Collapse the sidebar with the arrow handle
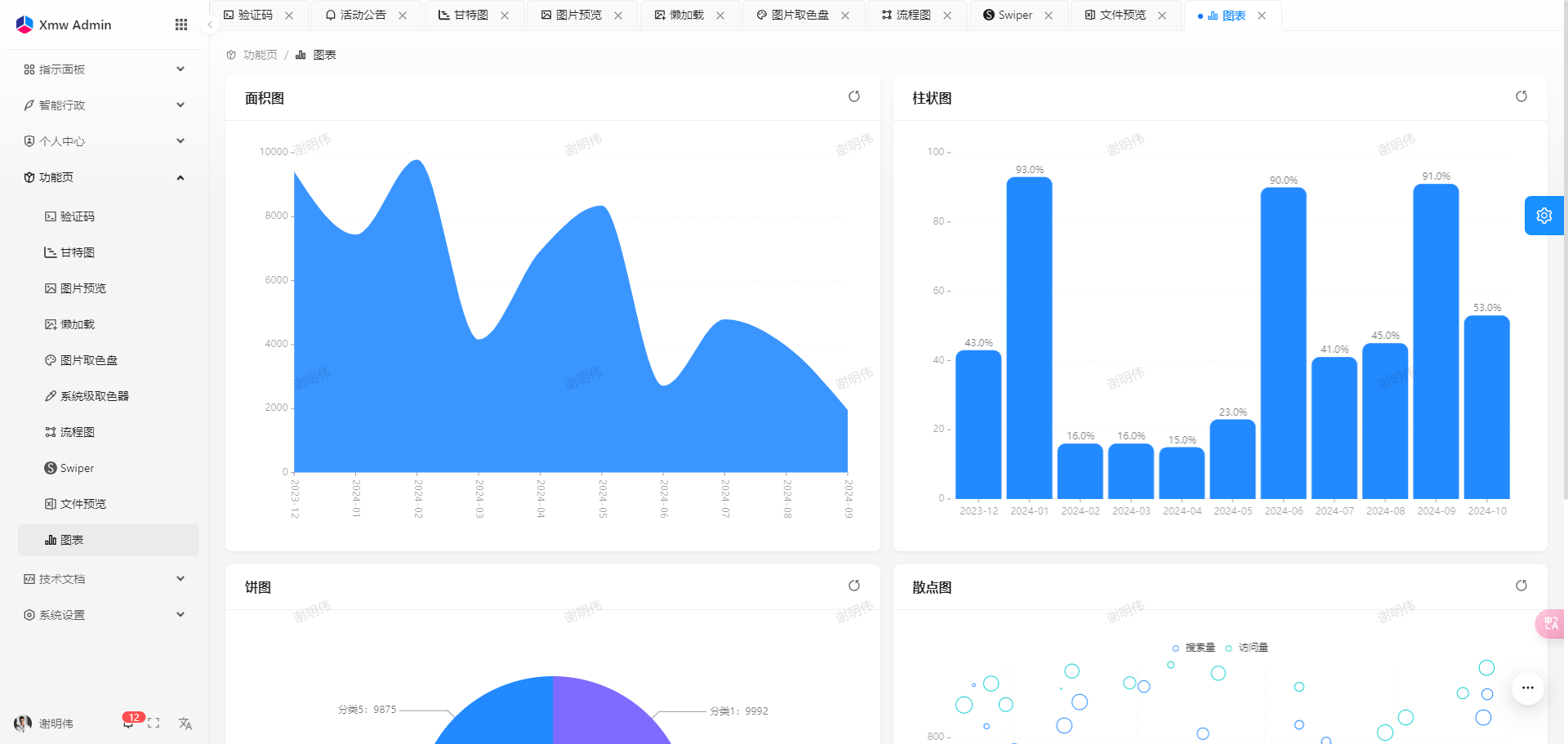Image resolution: width=1568 pixels, height=744 pixels. (210, 25)
